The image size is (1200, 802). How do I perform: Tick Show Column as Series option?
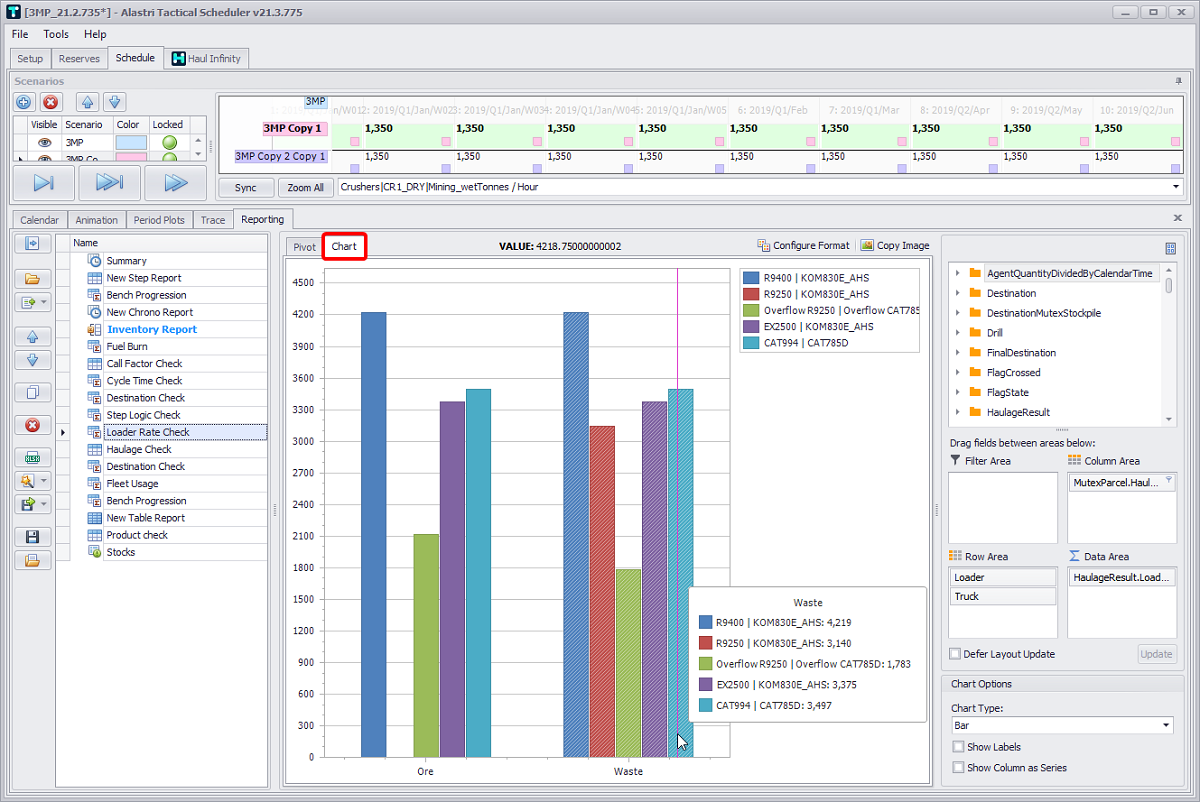[959, 768]
